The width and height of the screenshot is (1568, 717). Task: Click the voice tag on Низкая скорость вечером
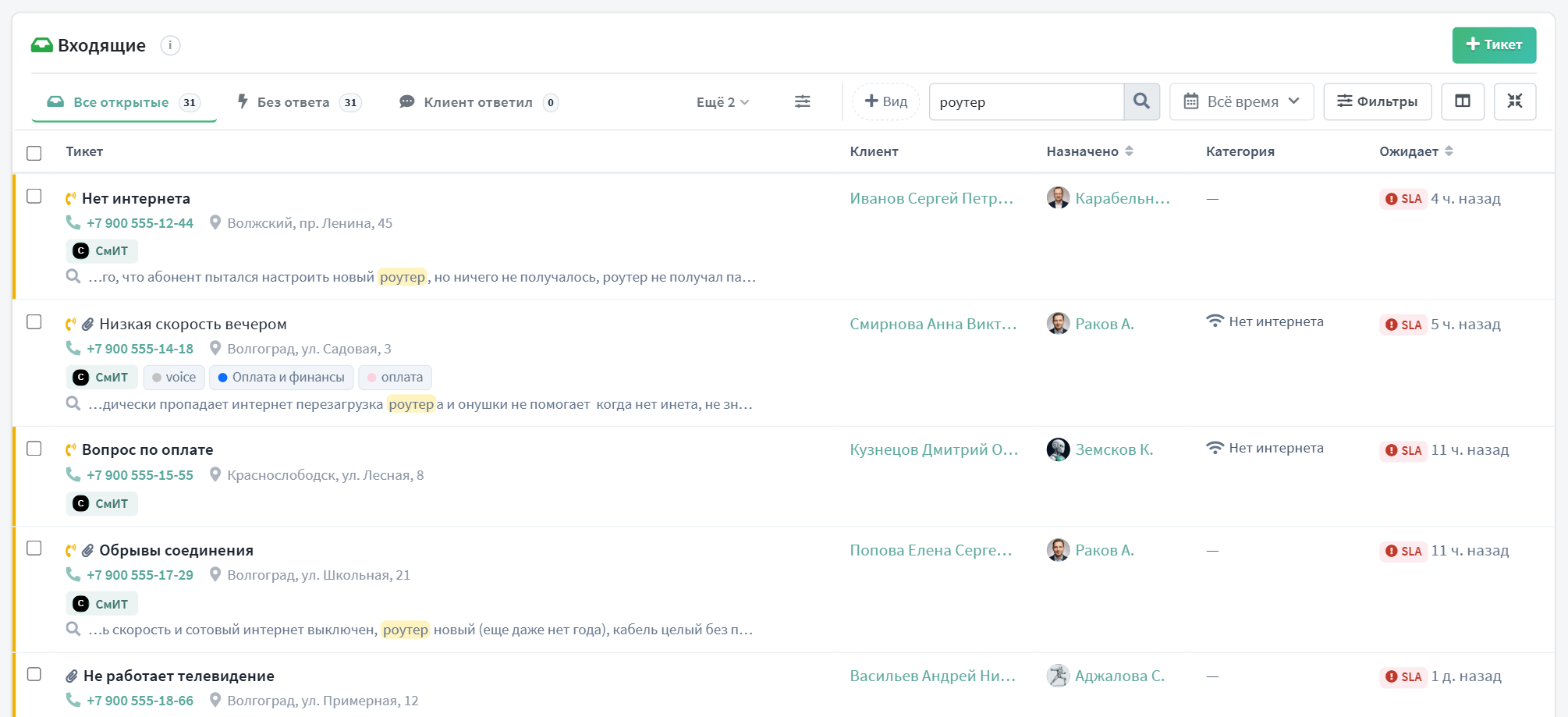(x=174, y=377)
